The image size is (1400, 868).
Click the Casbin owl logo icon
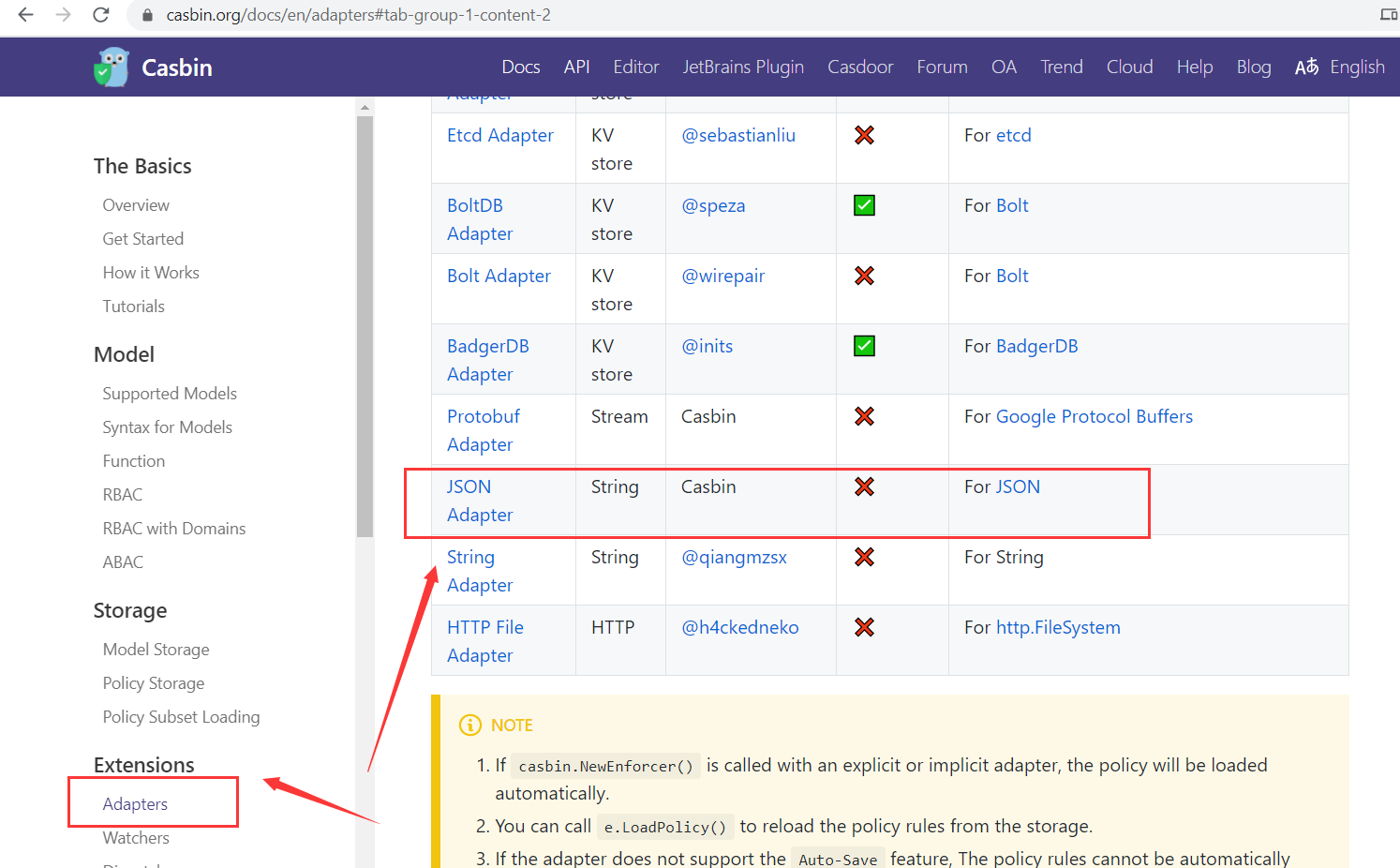(112, 67)
